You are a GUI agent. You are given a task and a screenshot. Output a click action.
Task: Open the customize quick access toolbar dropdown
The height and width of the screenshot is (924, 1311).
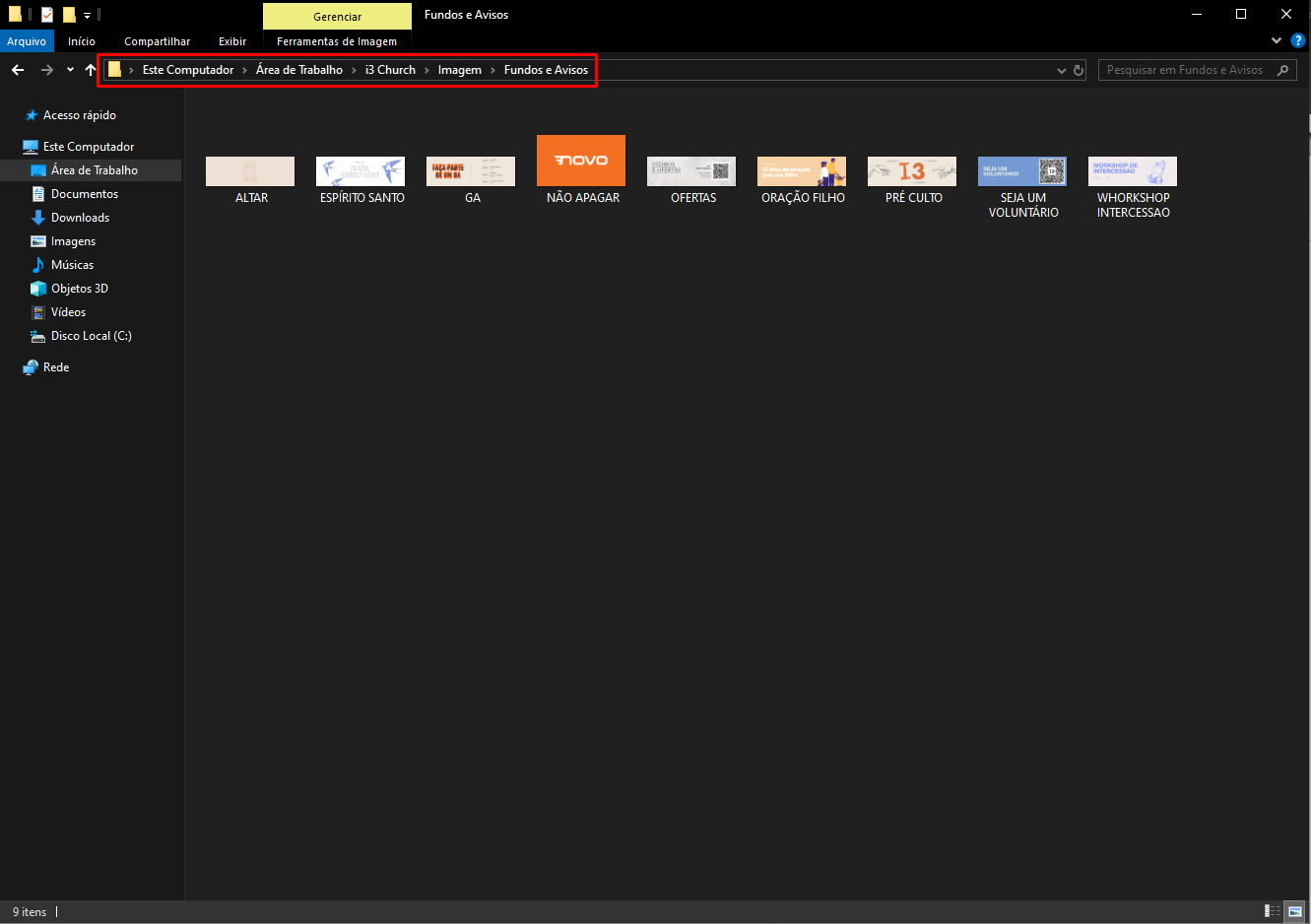(x=87, y=16)
